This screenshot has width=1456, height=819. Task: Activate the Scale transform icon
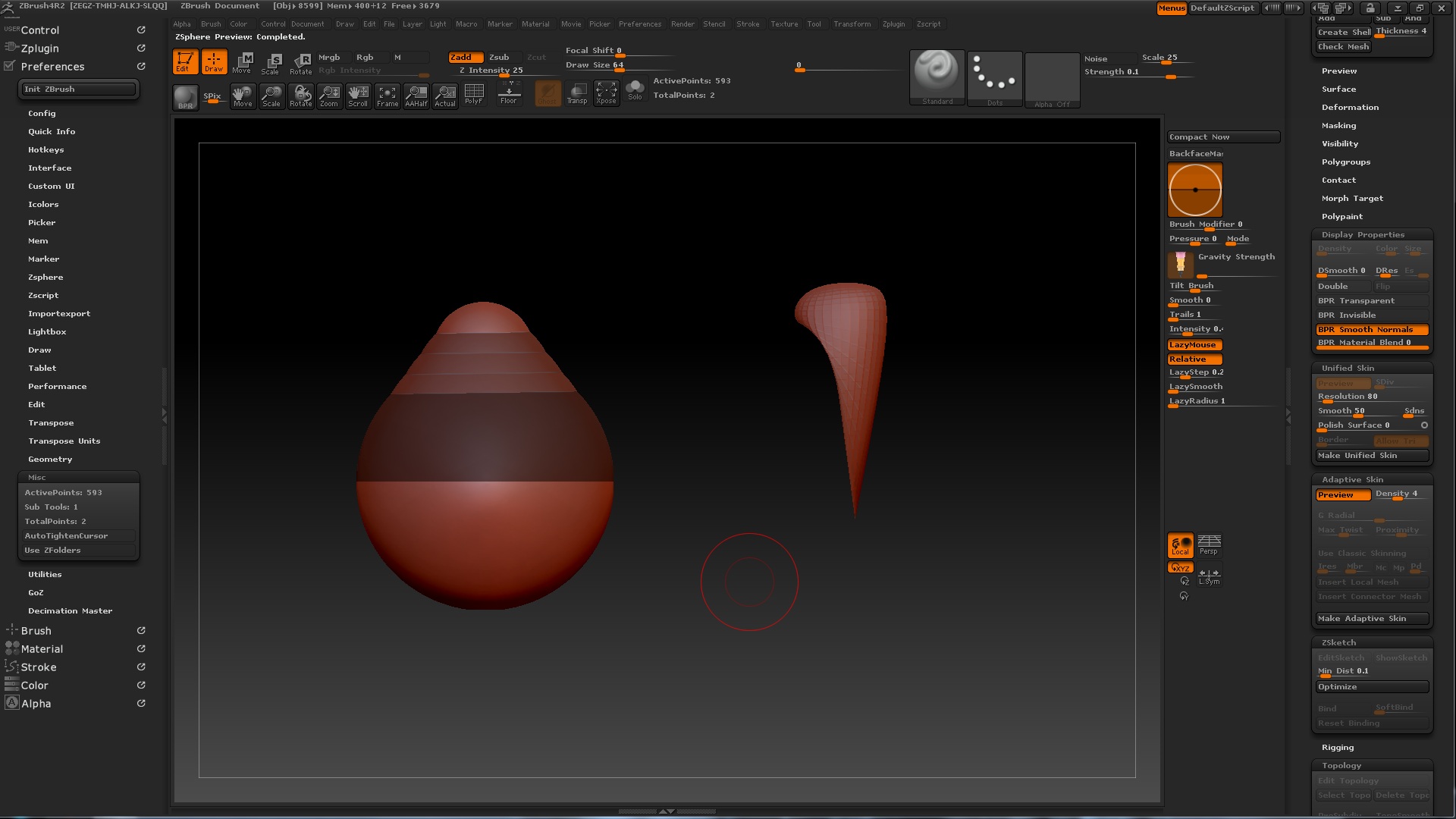(x=271, y=63)
